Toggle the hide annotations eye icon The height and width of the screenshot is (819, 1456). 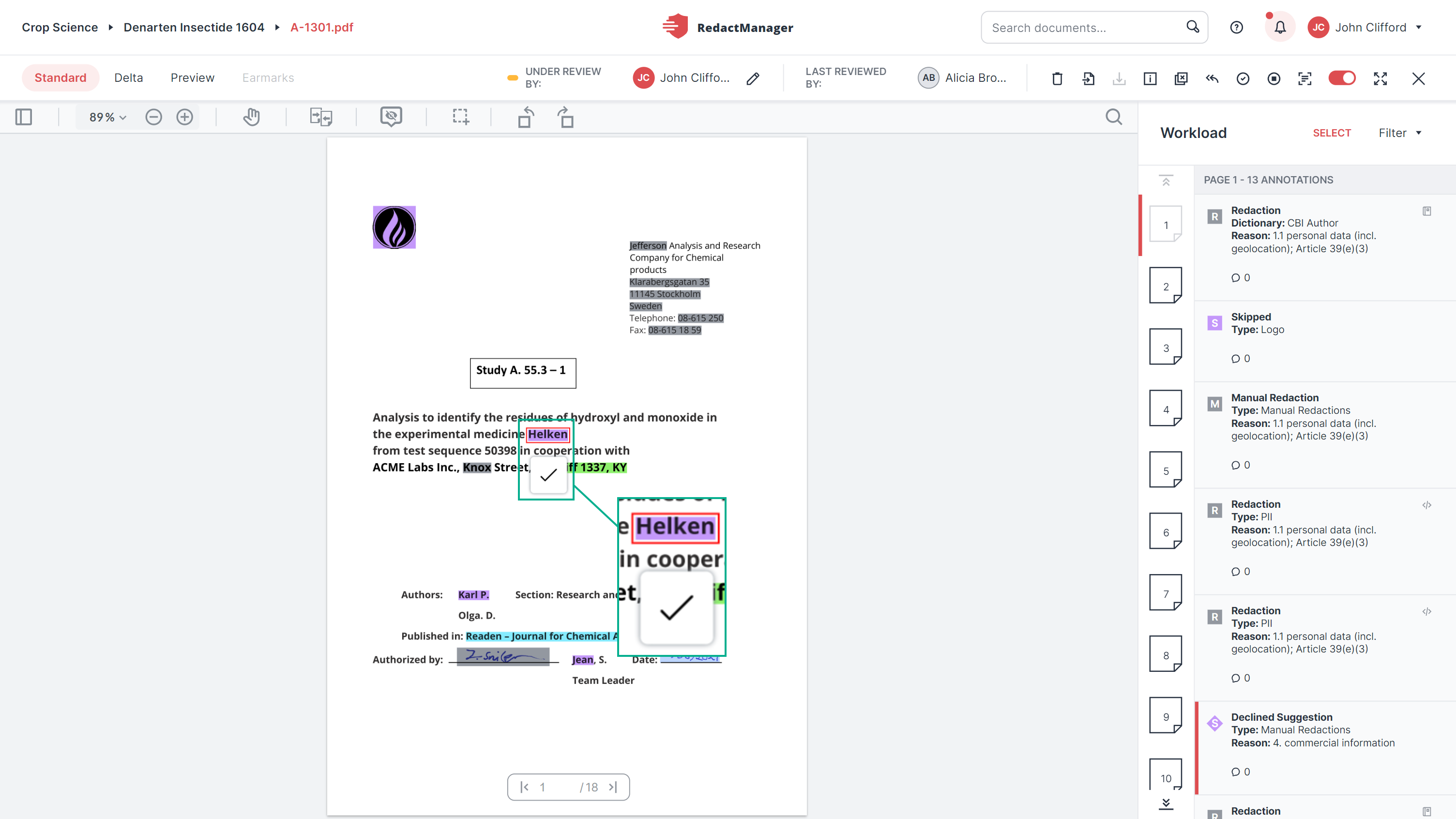click(x=391, y=117)
